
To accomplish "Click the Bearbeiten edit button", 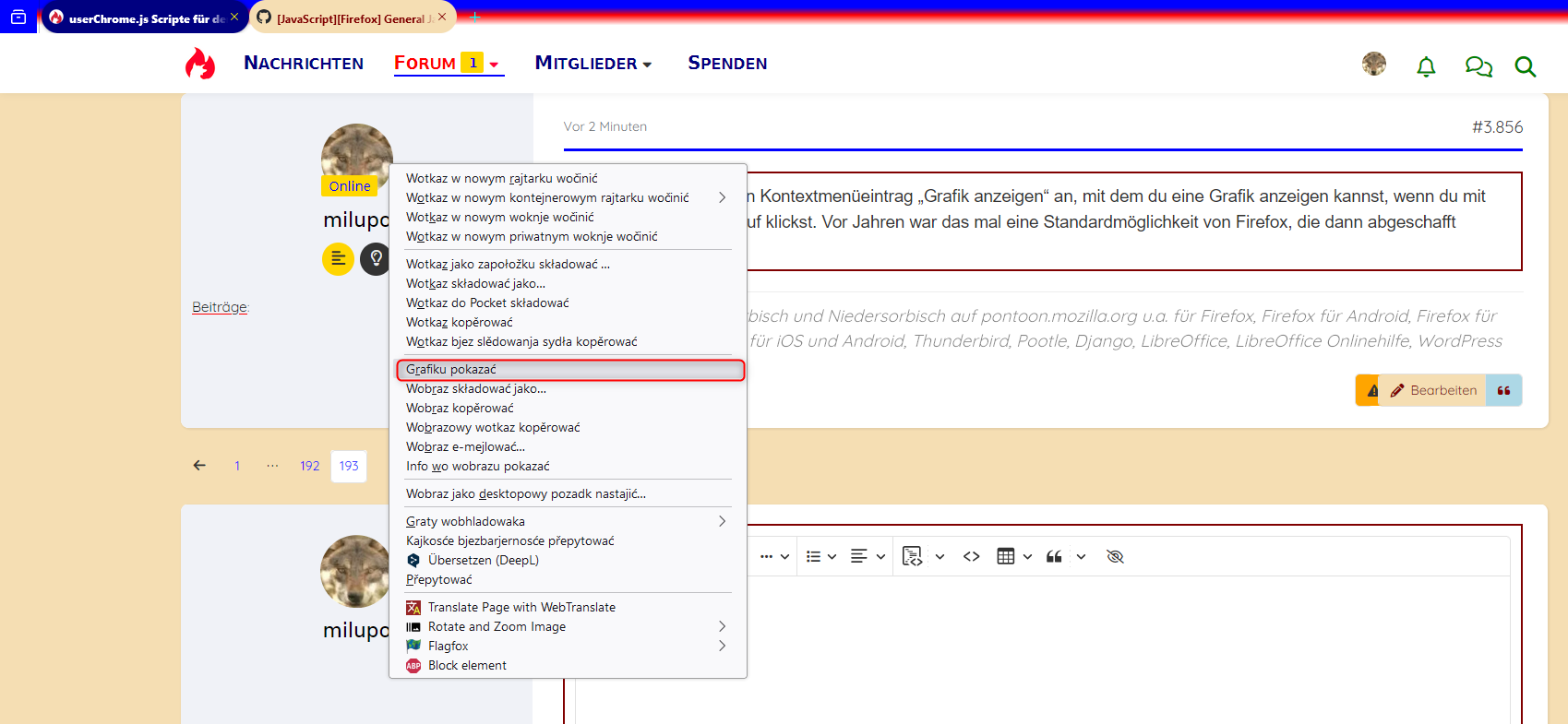I will click(x=1433, y=390).
